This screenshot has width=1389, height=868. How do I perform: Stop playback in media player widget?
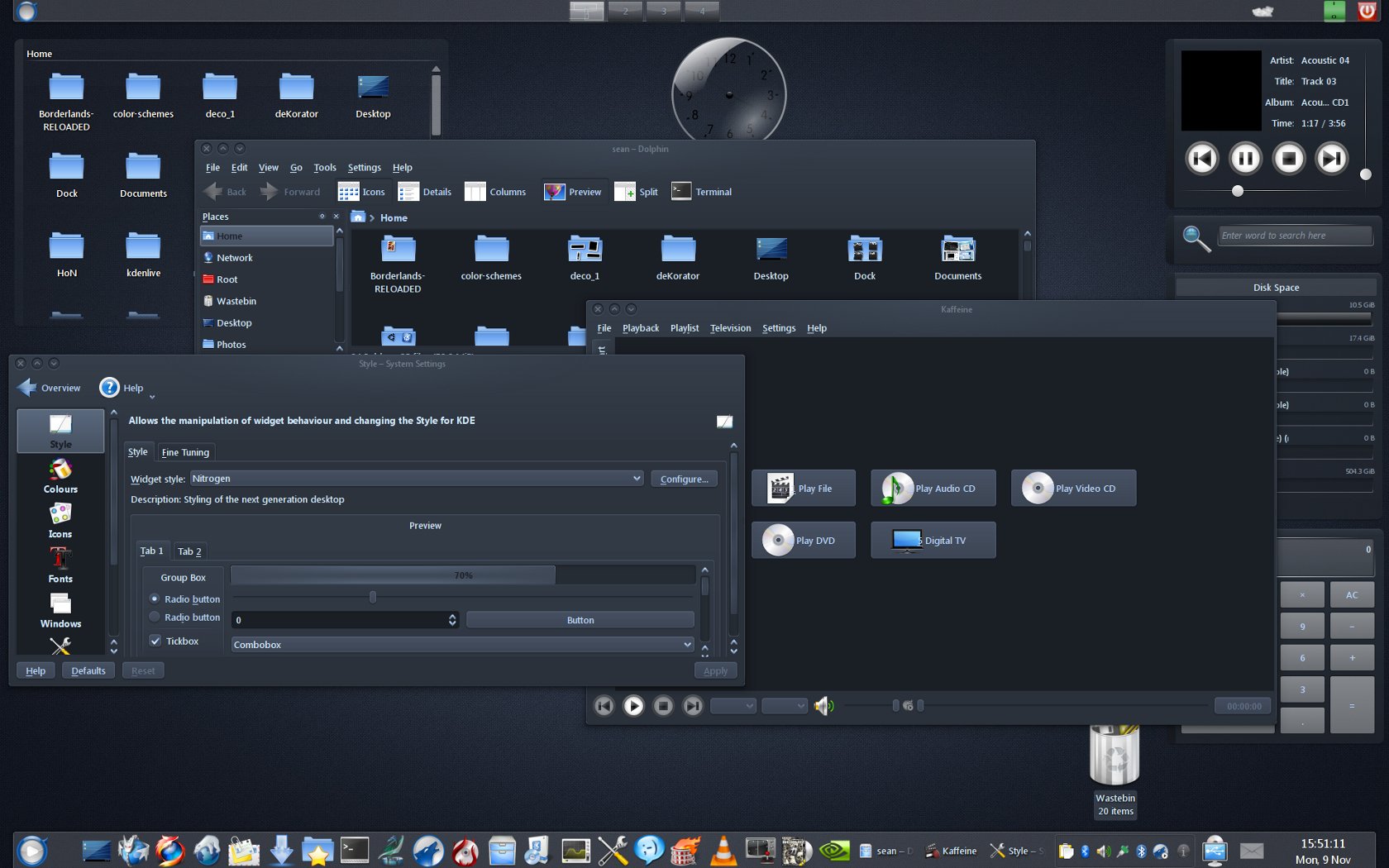(x=1288, y=159)
